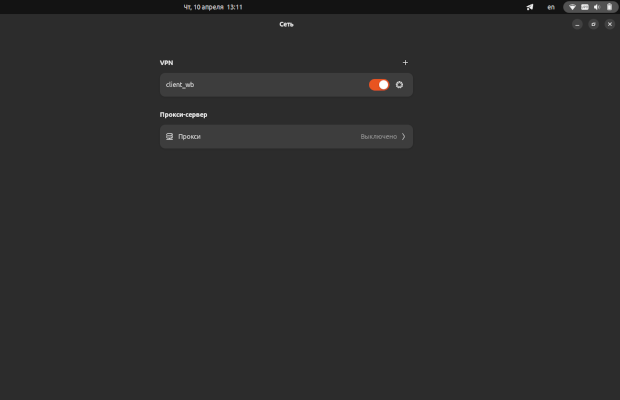The width and height of the screenshot is (620, 400).
Task: Add a new VPN connection with plus icon
Action: 405,62
